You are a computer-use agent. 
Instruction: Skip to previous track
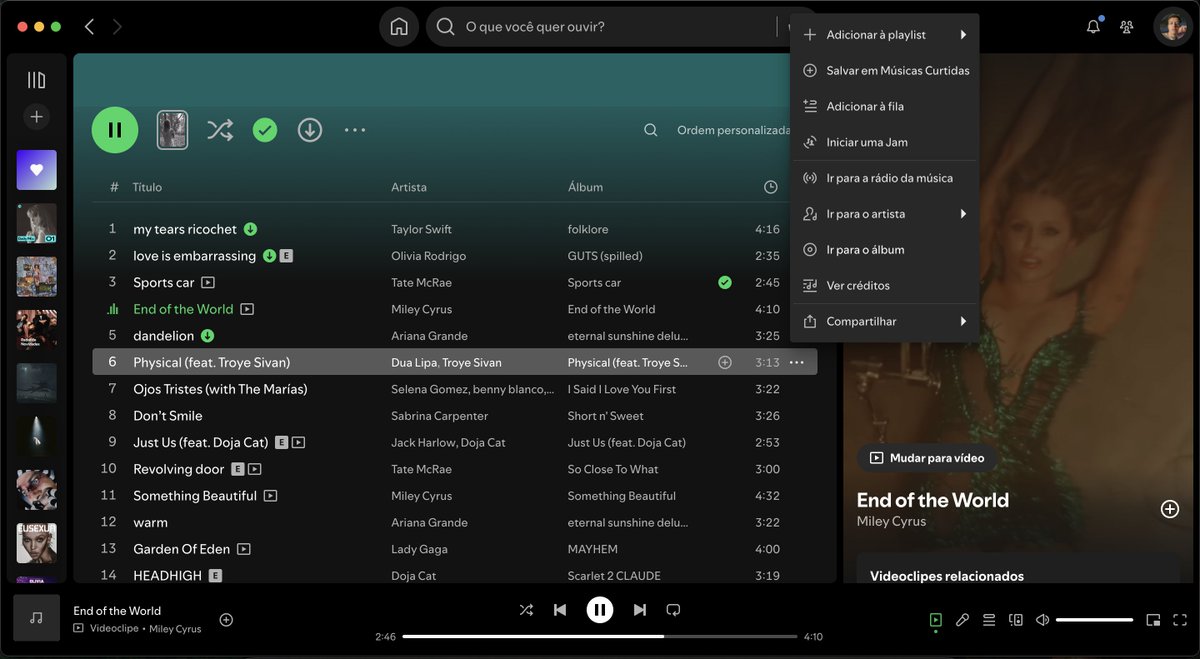coord(560,609)
